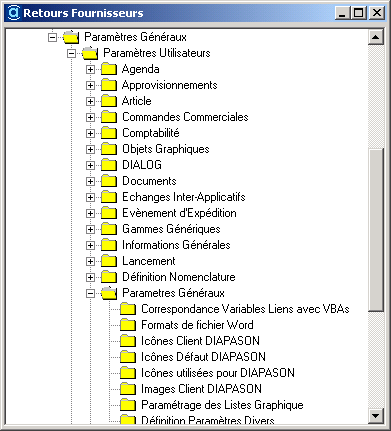The height and width of the screenshot is (431, 391).
Task: Select the Comptabilité folder icon
Action: click(109, 133)
